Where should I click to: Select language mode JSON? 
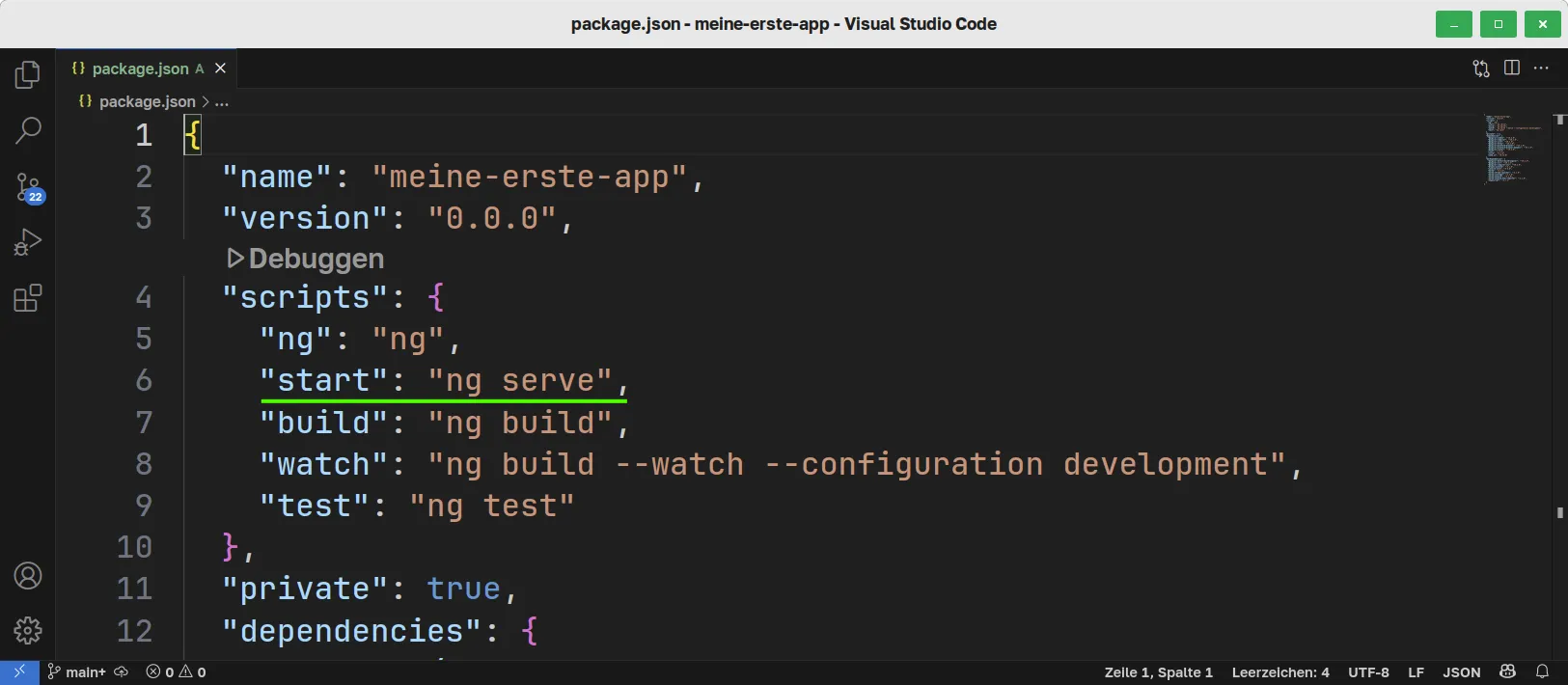pos(1461,672)
